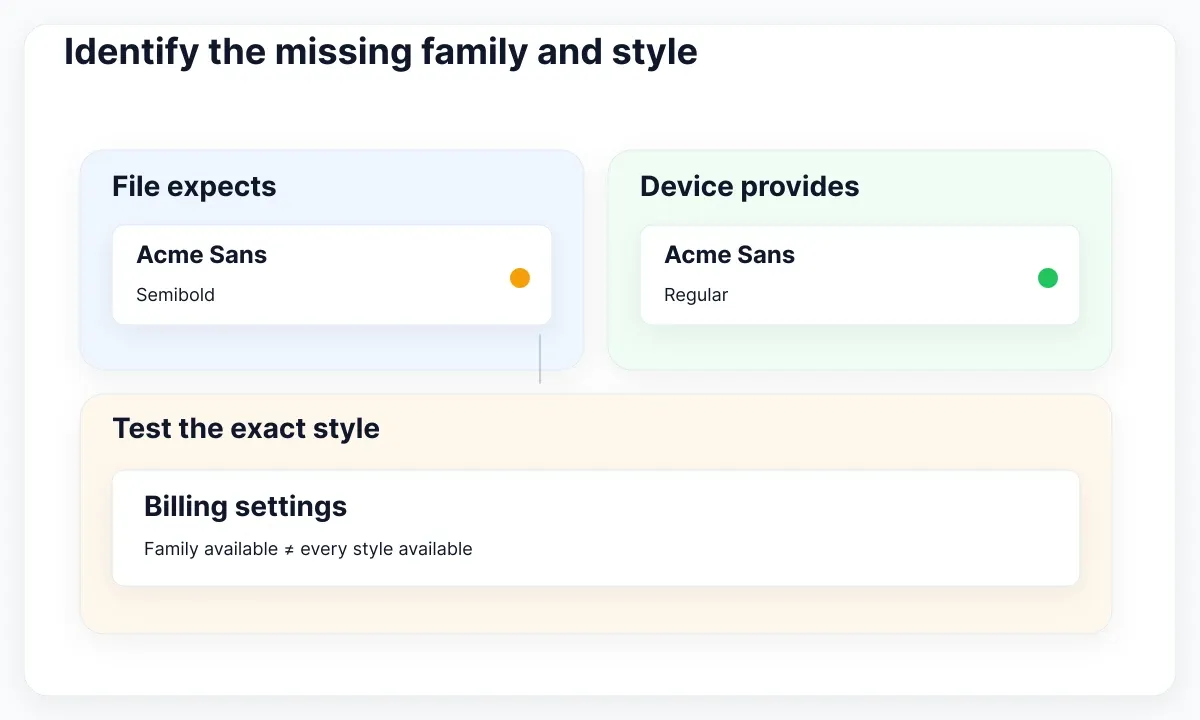Click the 'Billing settings' title text

tap(246, 506)
